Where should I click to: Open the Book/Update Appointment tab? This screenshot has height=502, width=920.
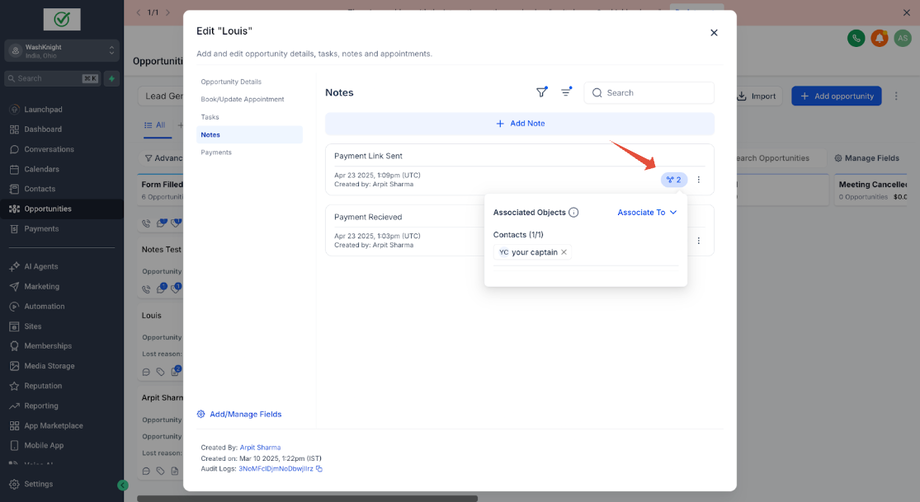[242, 99]
